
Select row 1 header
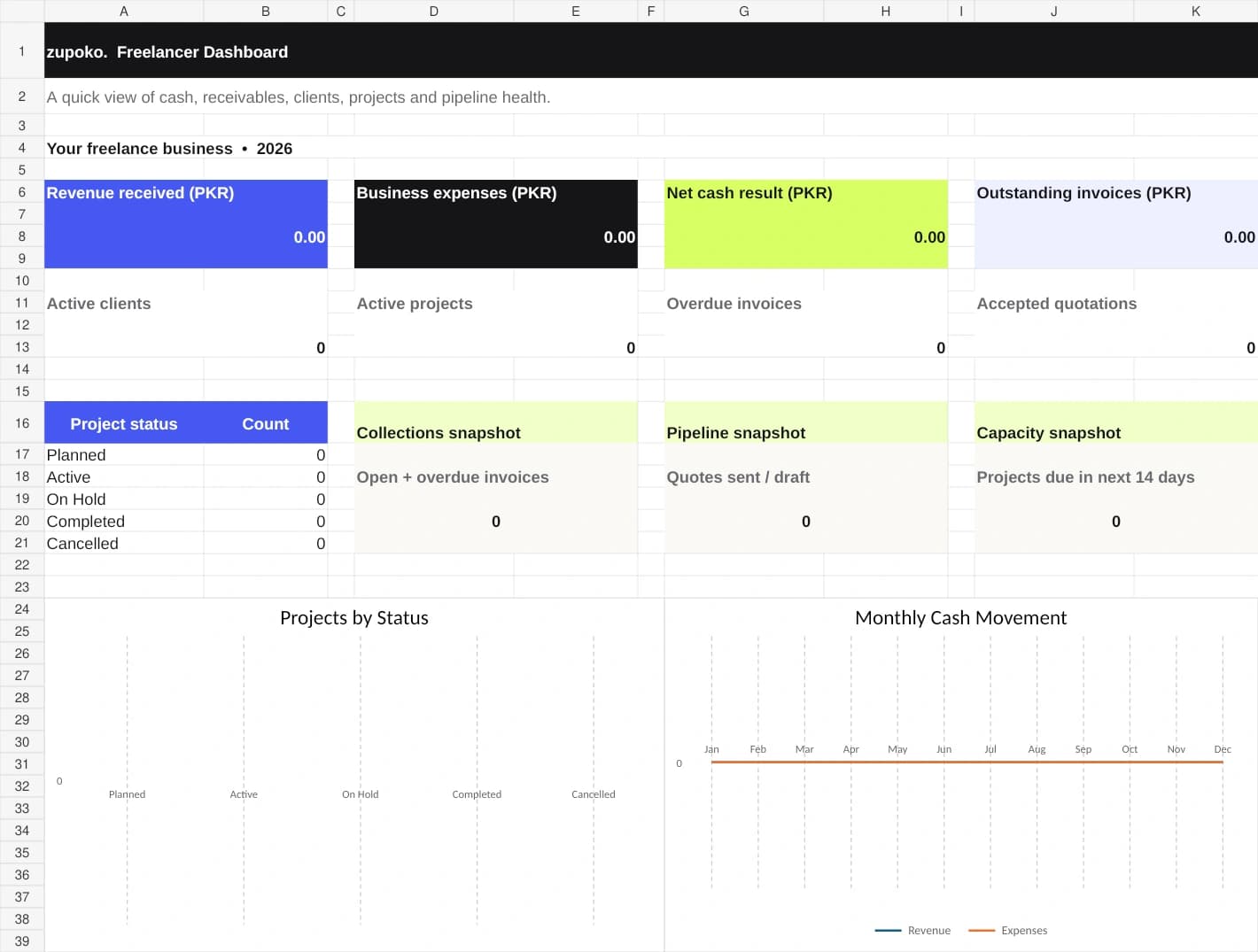(x=22, y=51)
